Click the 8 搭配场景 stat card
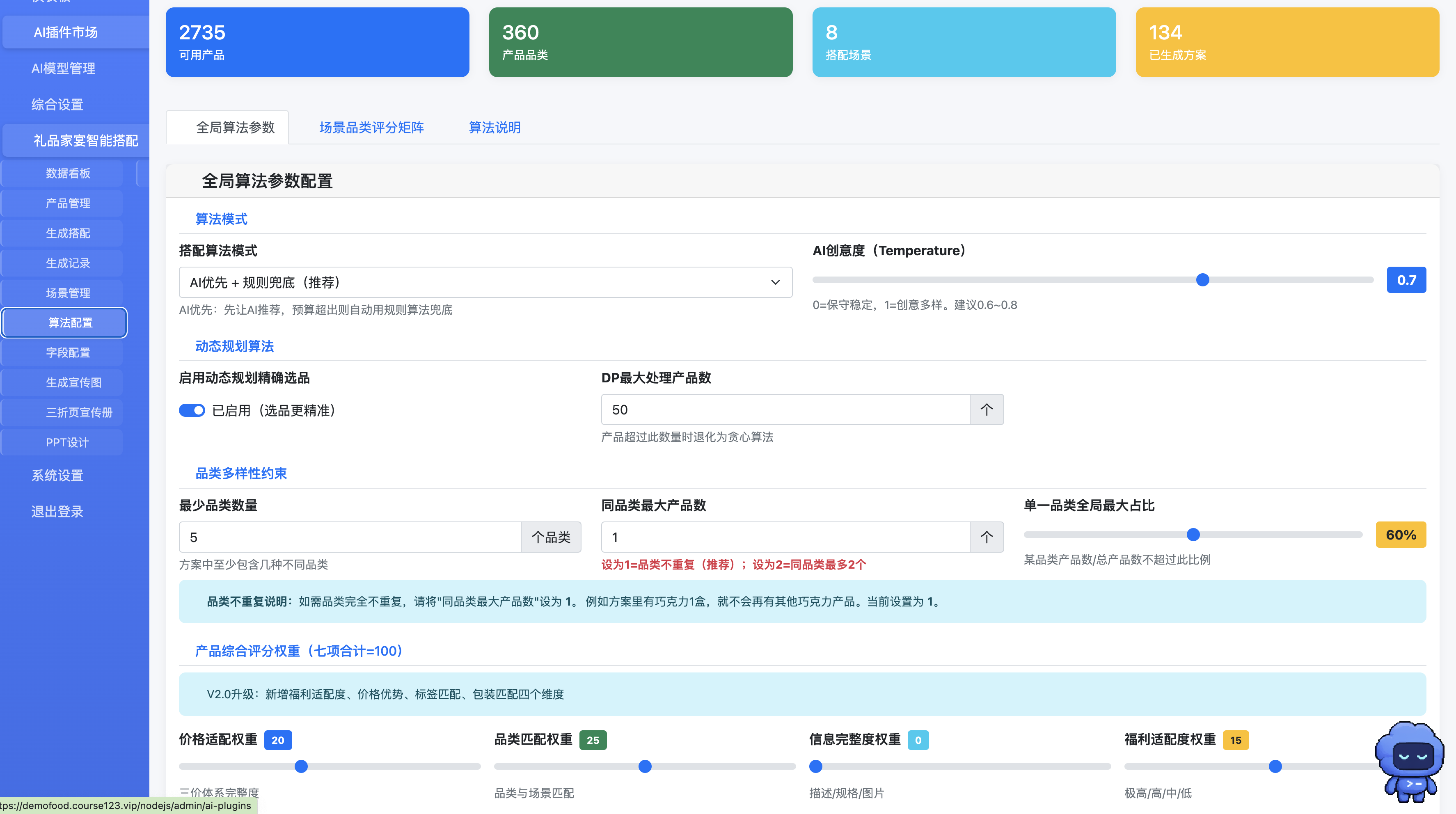 tap(964, 42)
